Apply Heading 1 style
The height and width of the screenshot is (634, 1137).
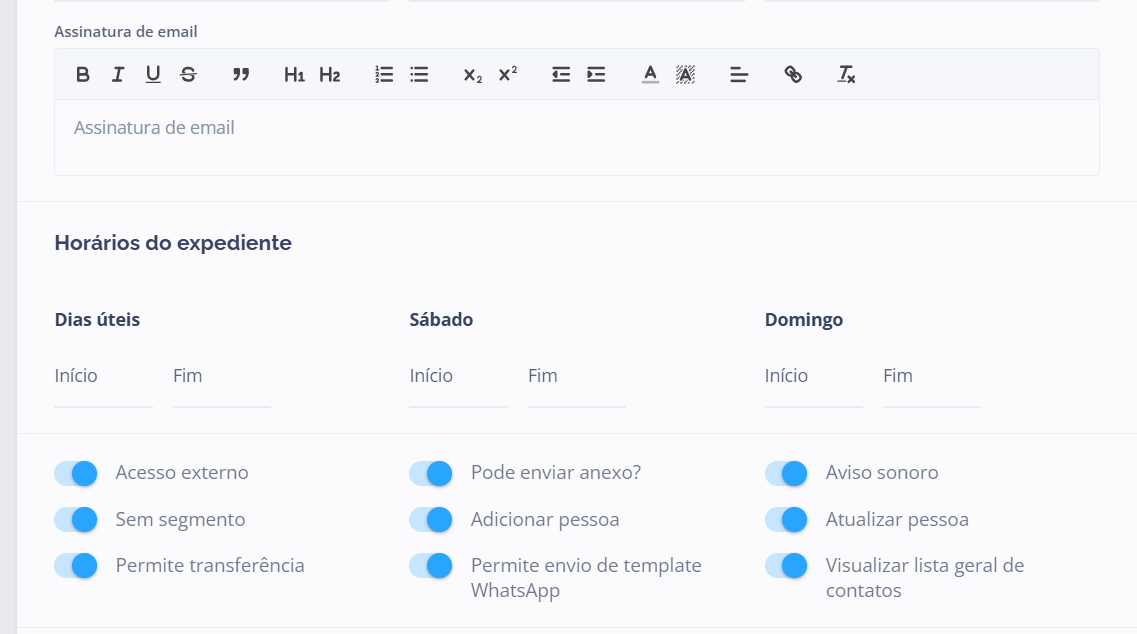click(x=294, y=74)
